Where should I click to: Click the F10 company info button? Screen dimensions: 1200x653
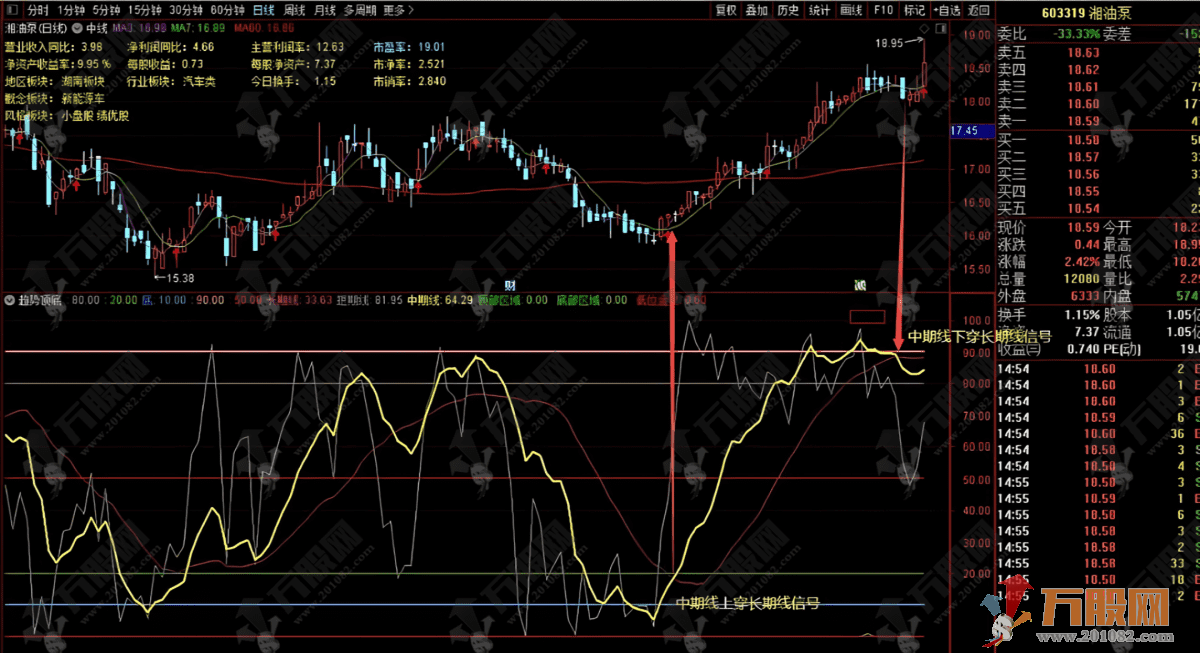tap(883, 10)
